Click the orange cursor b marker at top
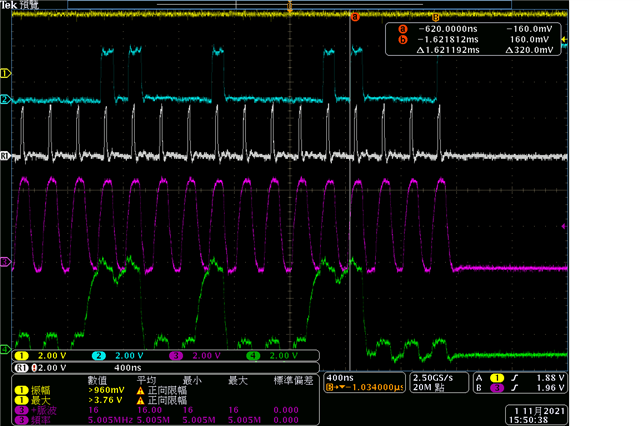This screenshot has height=426, width=640. tap(436, 17)
